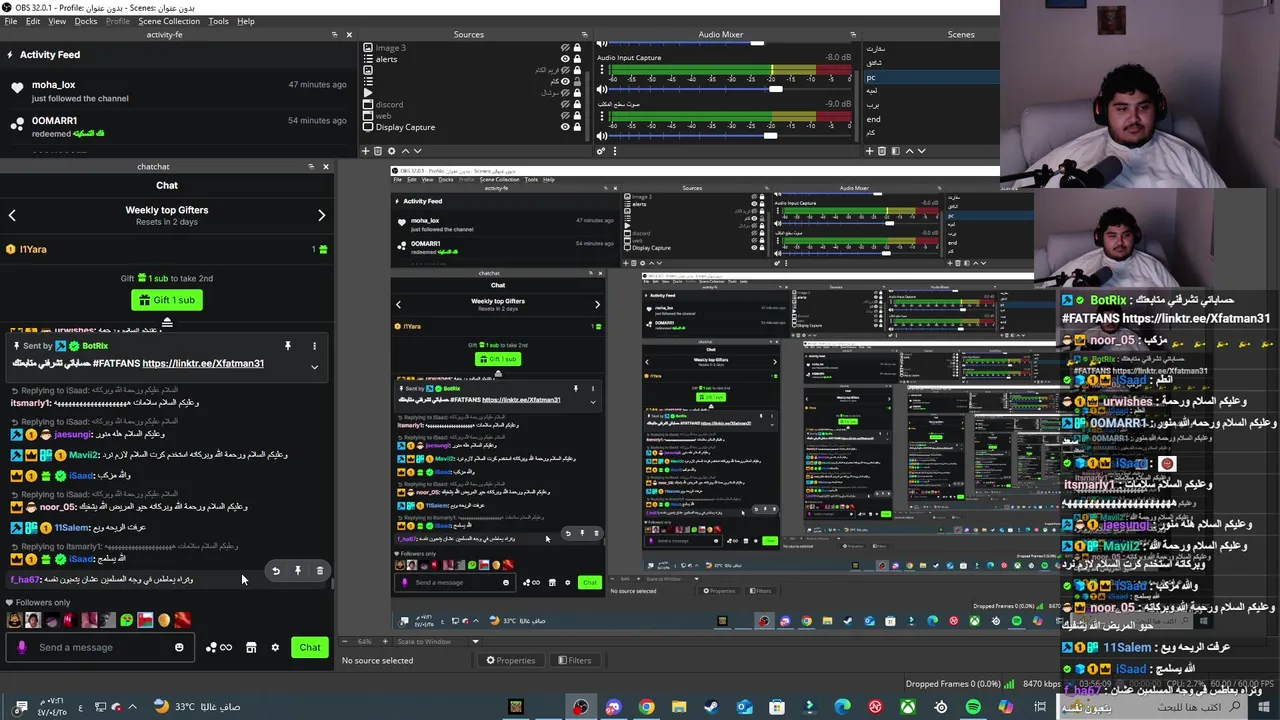Viewport: 1280px width, 720px height.
Task: Move source down in Sources list
Action: 417,151
